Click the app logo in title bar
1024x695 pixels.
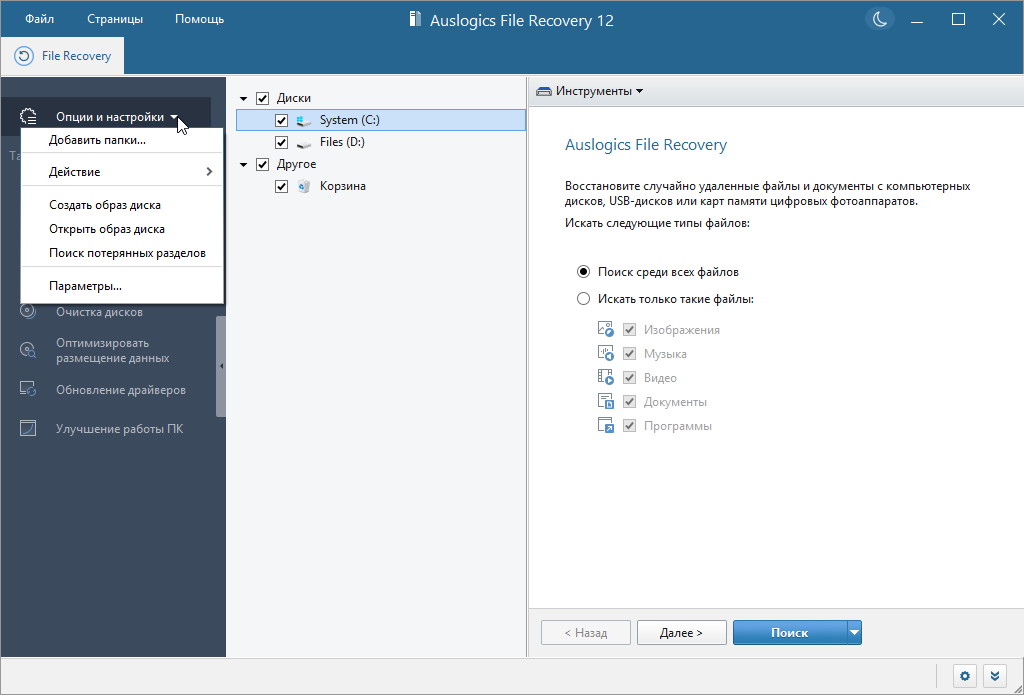click(414, 20)
